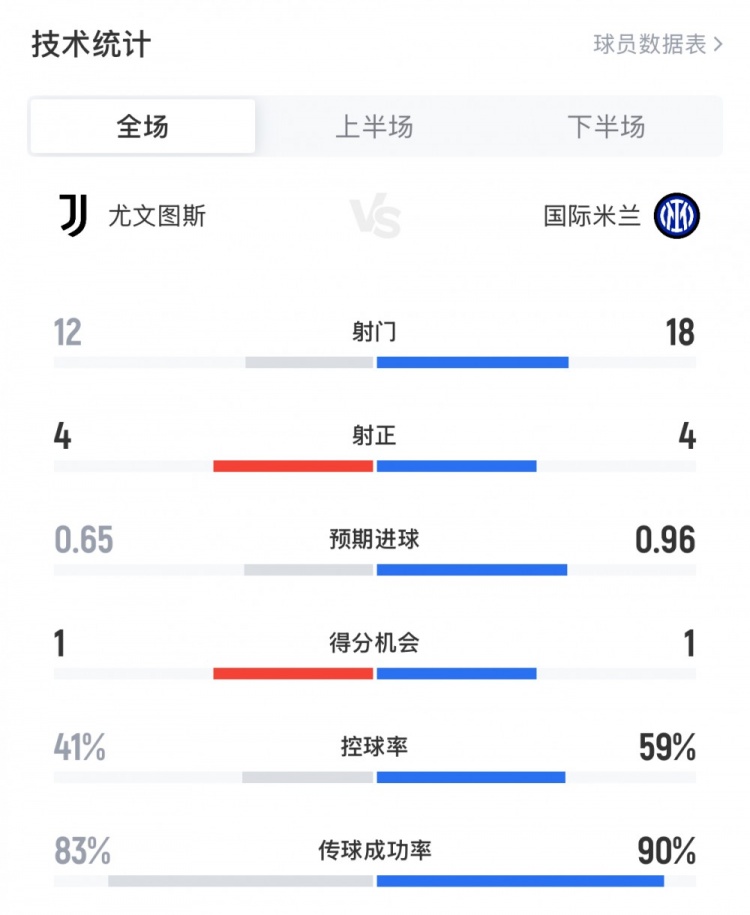Viewport: 750px width, 915px height.
Task: Click the 尤文图斯 team name
Action: pos(157,216)
